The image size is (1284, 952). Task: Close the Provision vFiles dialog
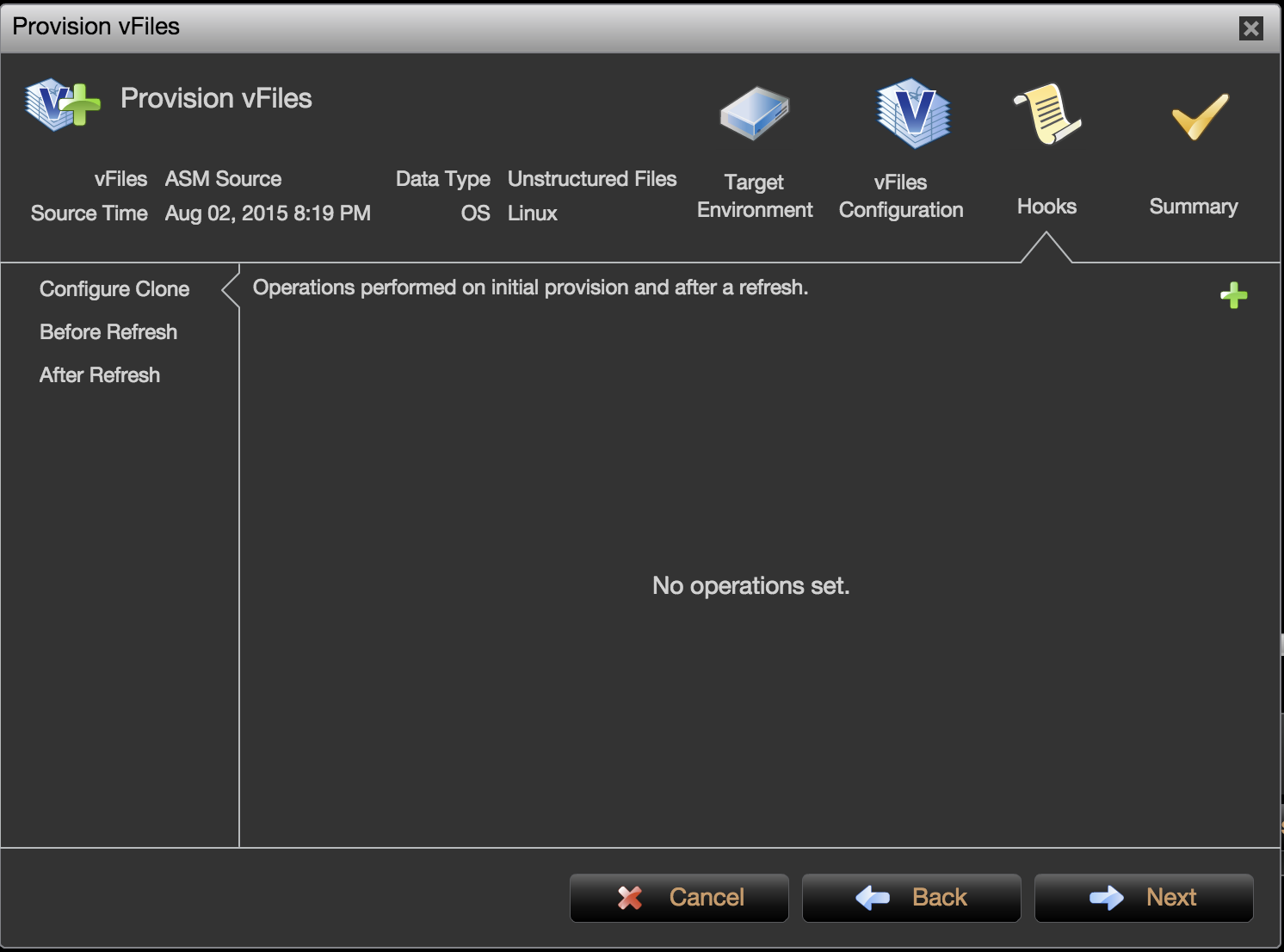[1250, 28]
